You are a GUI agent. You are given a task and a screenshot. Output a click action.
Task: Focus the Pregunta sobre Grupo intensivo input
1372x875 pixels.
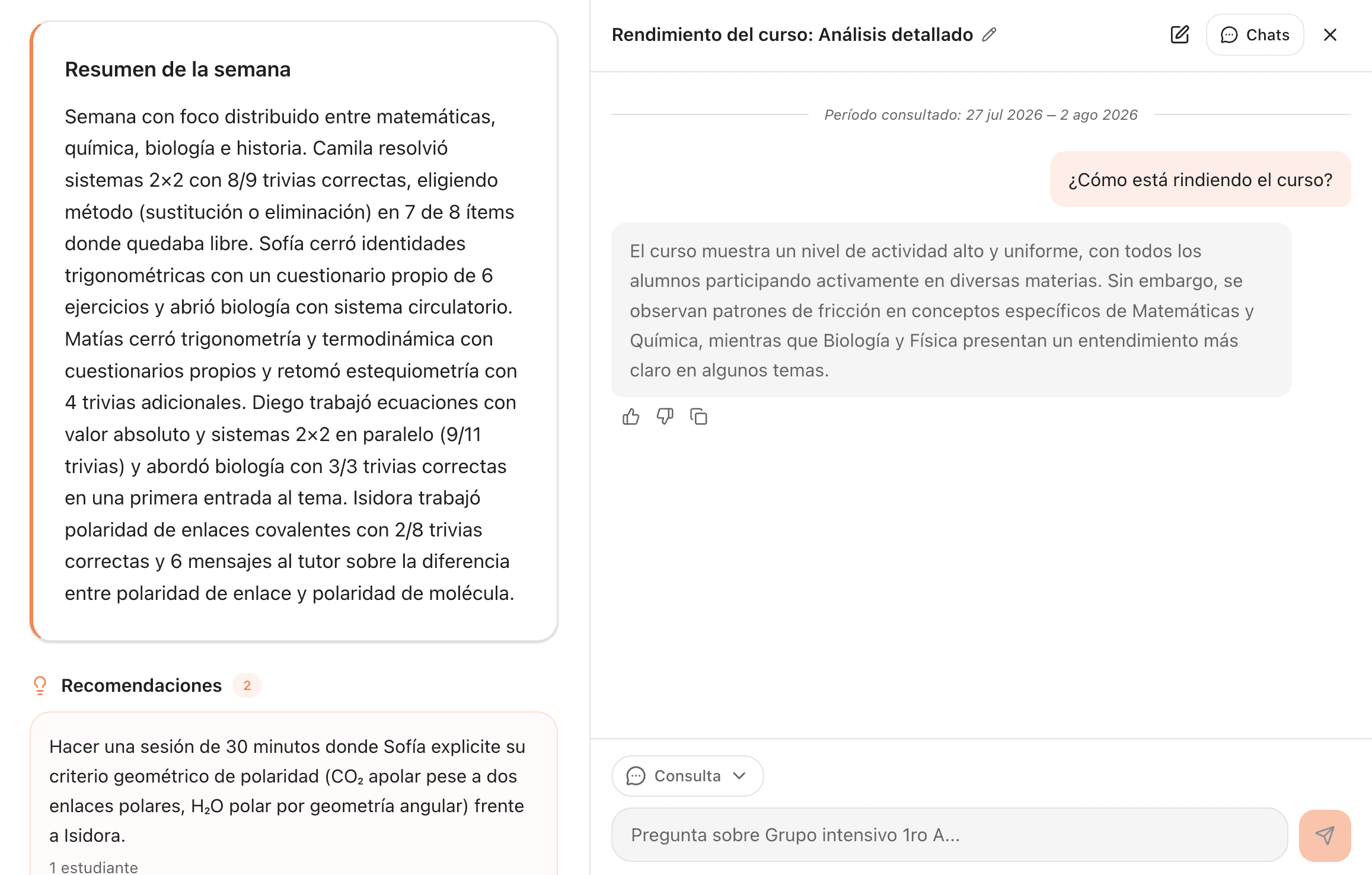click(x=949, y=835)
